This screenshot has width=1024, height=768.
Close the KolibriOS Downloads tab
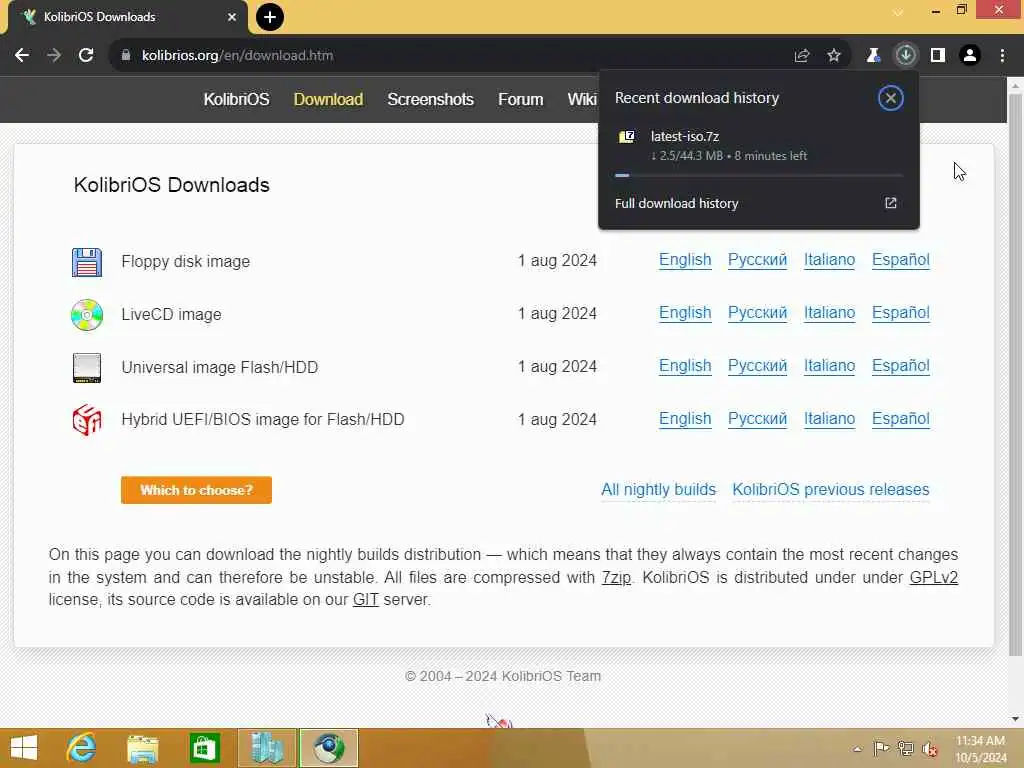click(232, 17)
